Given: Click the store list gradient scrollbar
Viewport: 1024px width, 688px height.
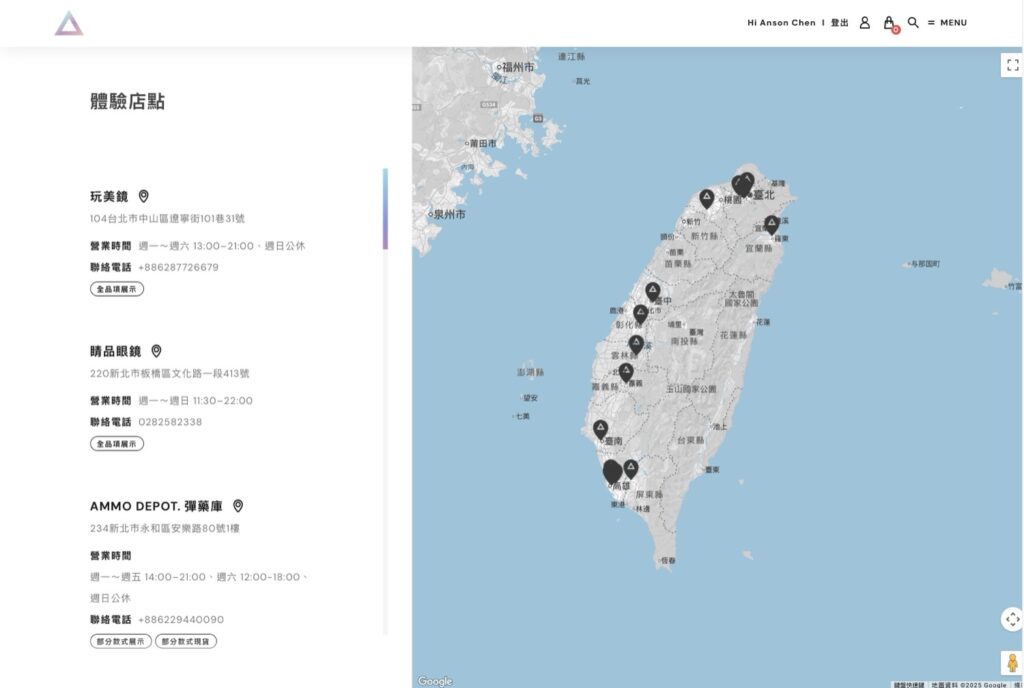Looking at the screenshot, I should click(x=385, y=209).
